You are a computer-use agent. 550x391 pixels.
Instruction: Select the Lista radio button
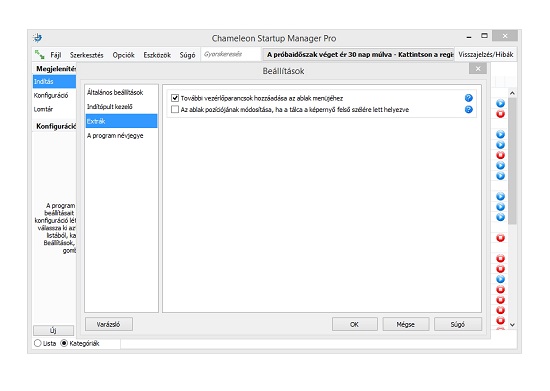[38, 343]
